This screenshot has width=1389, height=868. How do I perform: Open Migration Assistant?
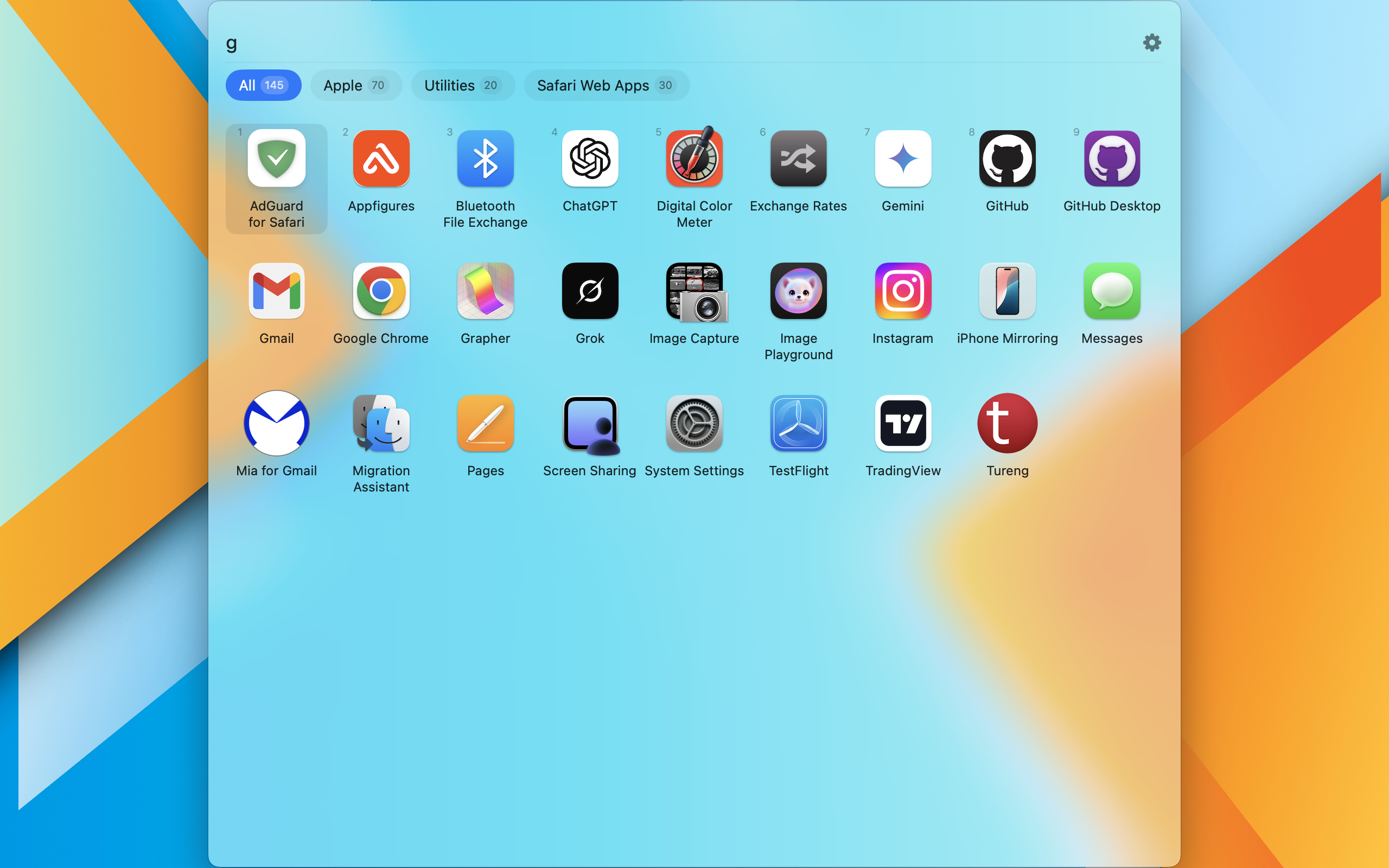click(x=380, y=423)
